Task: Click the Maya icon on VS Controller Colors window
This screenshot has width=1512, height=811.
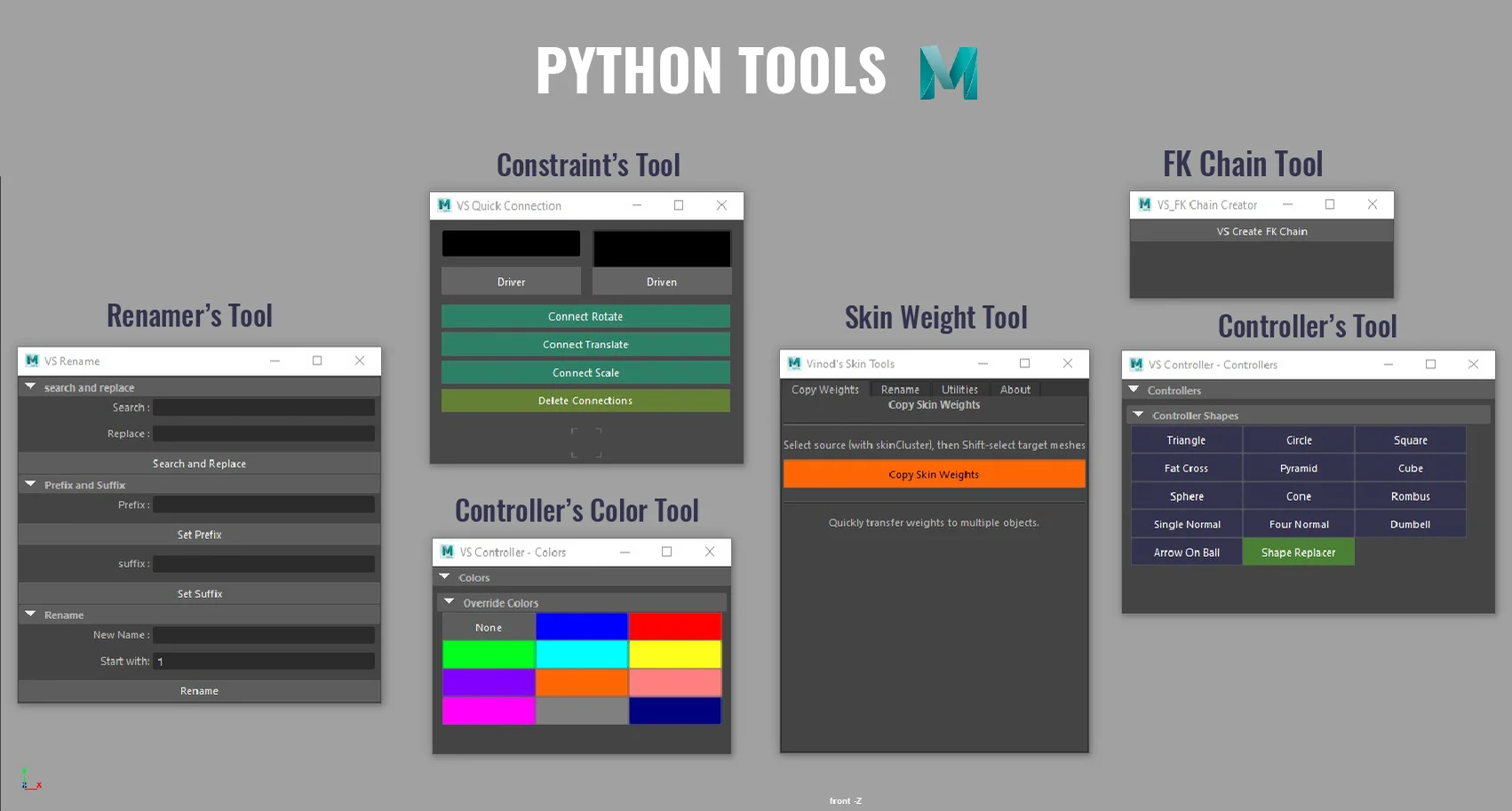Action: (446, 552)
